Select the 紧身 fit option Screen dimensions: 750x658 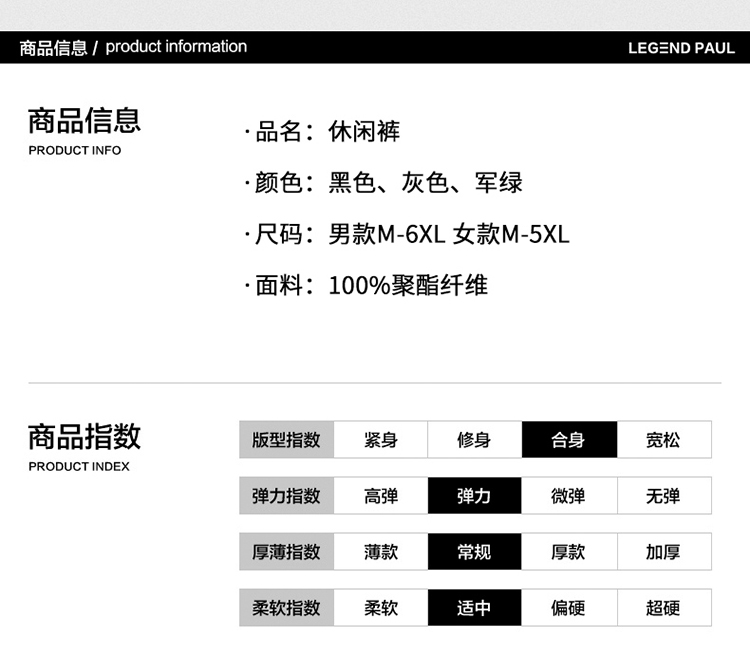pos(380,440)
